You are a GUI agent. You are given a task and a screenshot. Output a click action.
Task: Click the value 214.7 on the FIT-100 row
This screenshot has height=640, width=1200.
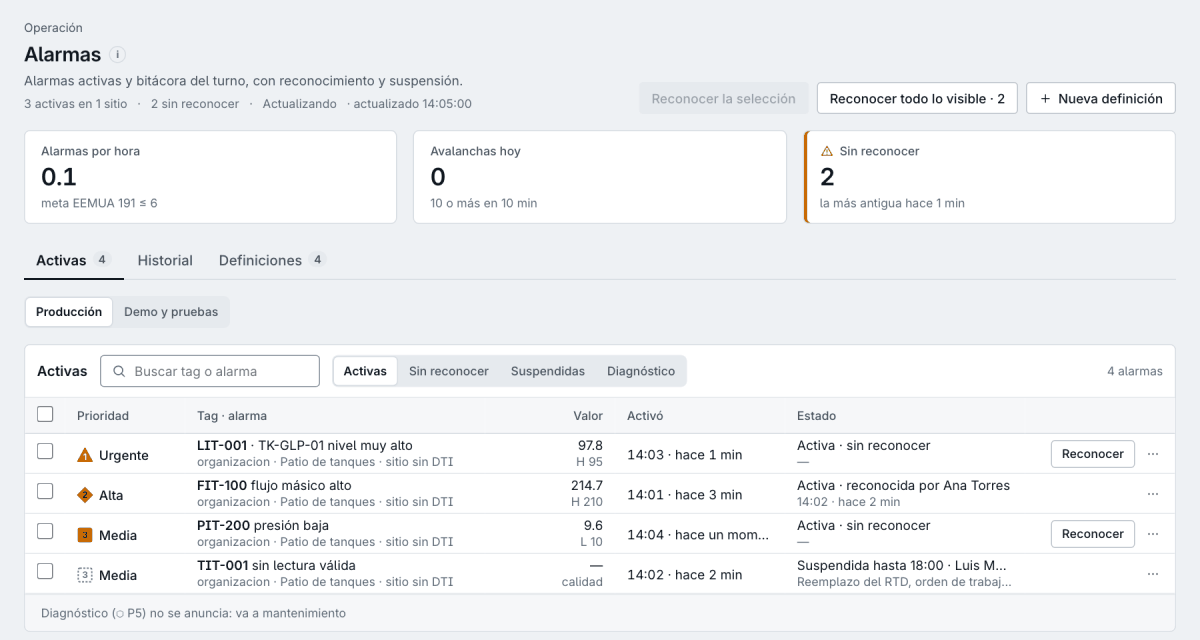point(585,485)
